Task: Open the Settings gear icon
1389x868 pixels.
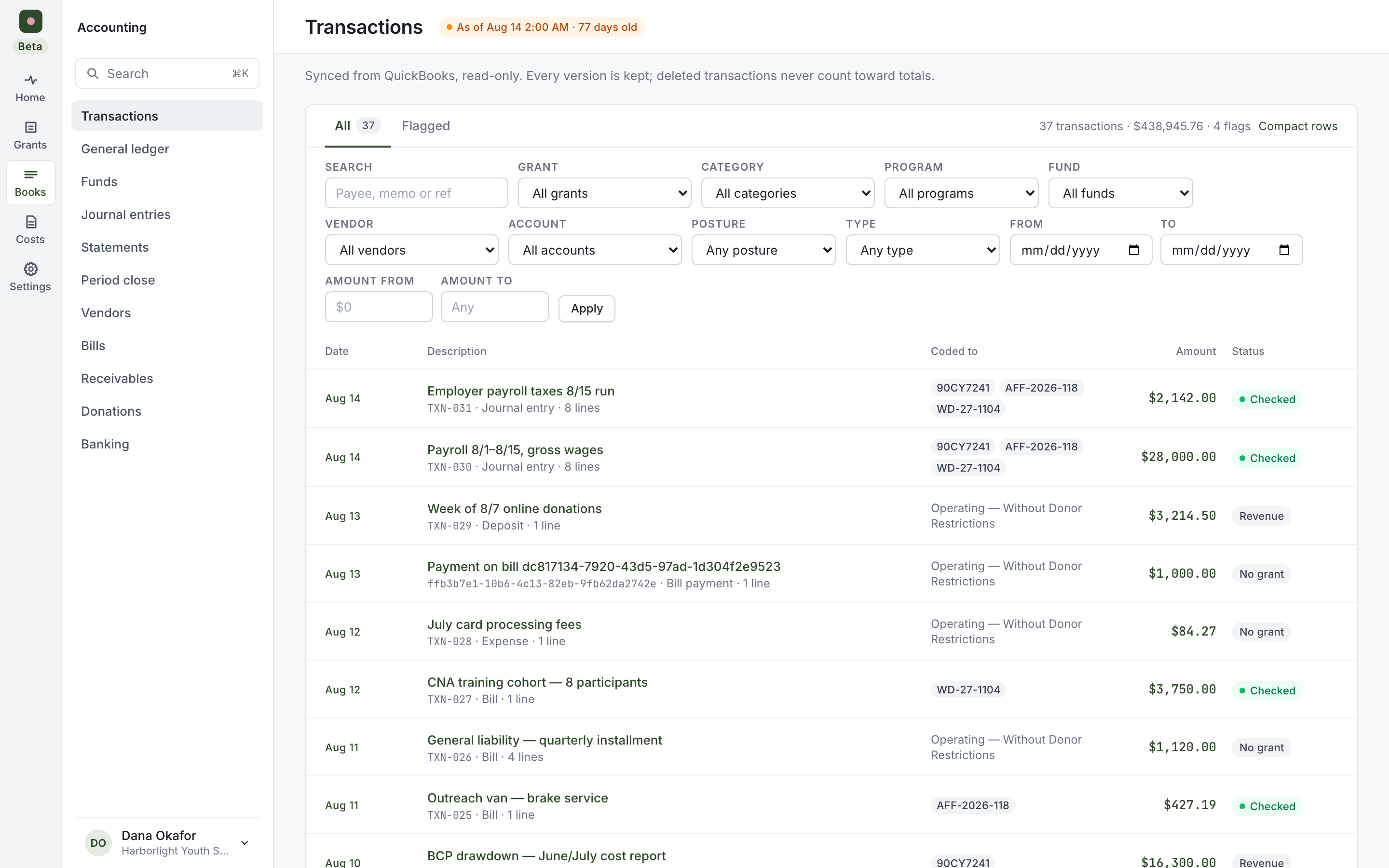Action: (x=30, y=269)
